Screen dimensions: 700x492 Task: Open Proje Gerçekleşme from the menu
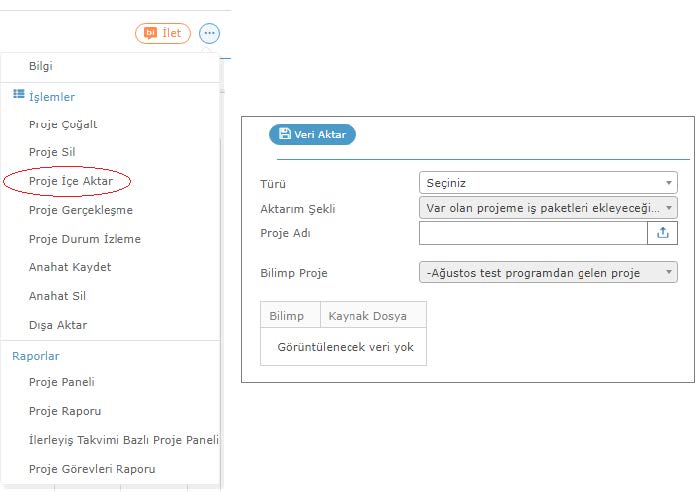81,210
